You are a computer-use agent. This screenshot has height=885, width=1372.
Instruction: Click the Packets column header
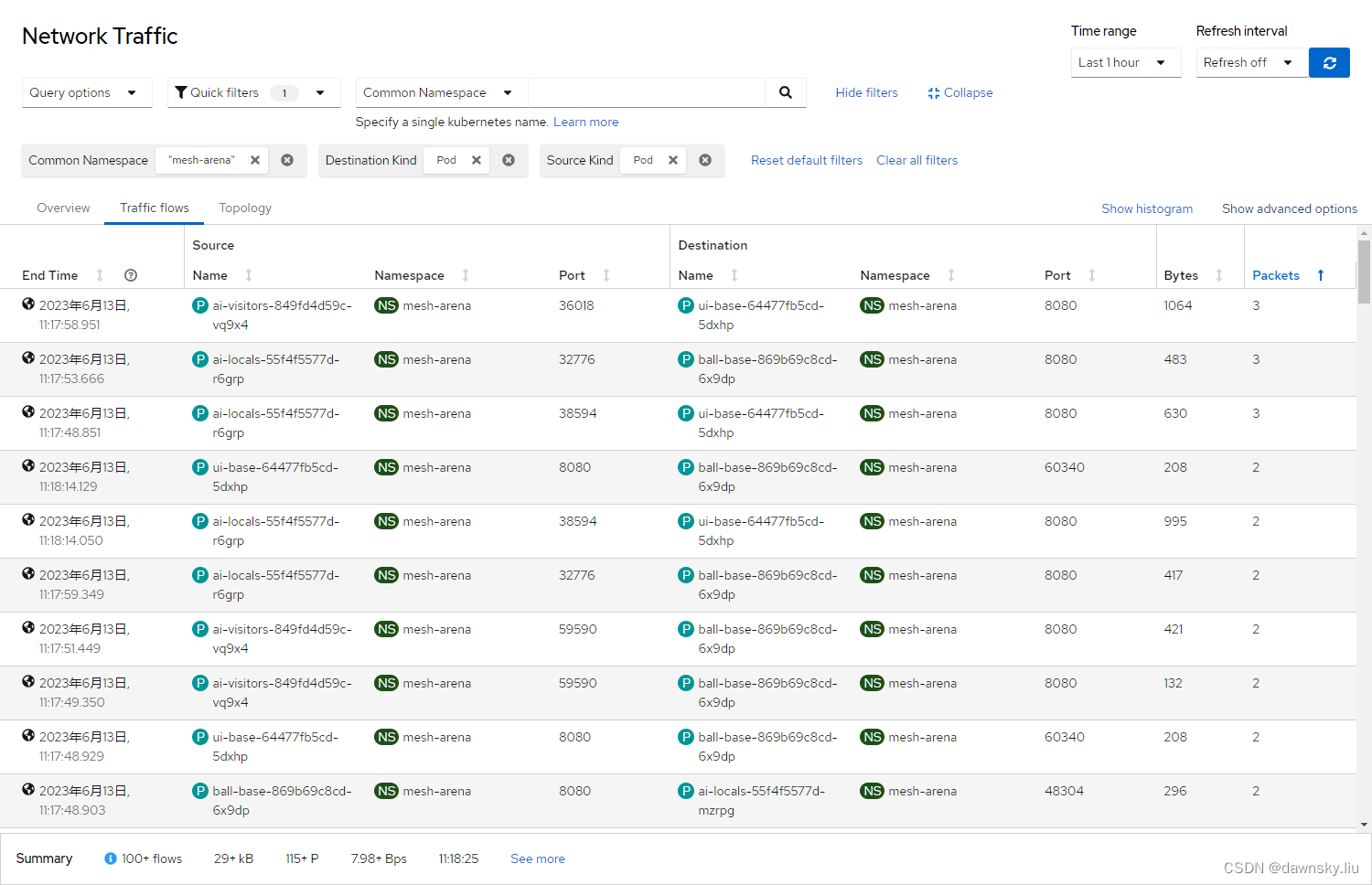pos(1276,275)
